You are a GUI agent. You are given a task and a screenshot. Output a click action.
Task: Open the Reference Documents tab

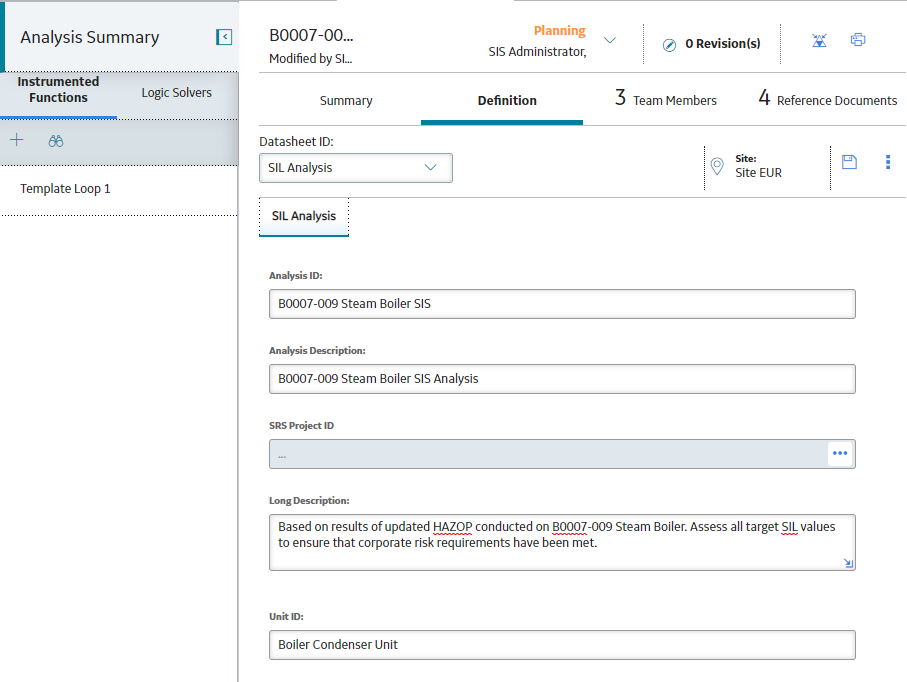[x=828, y=98]
